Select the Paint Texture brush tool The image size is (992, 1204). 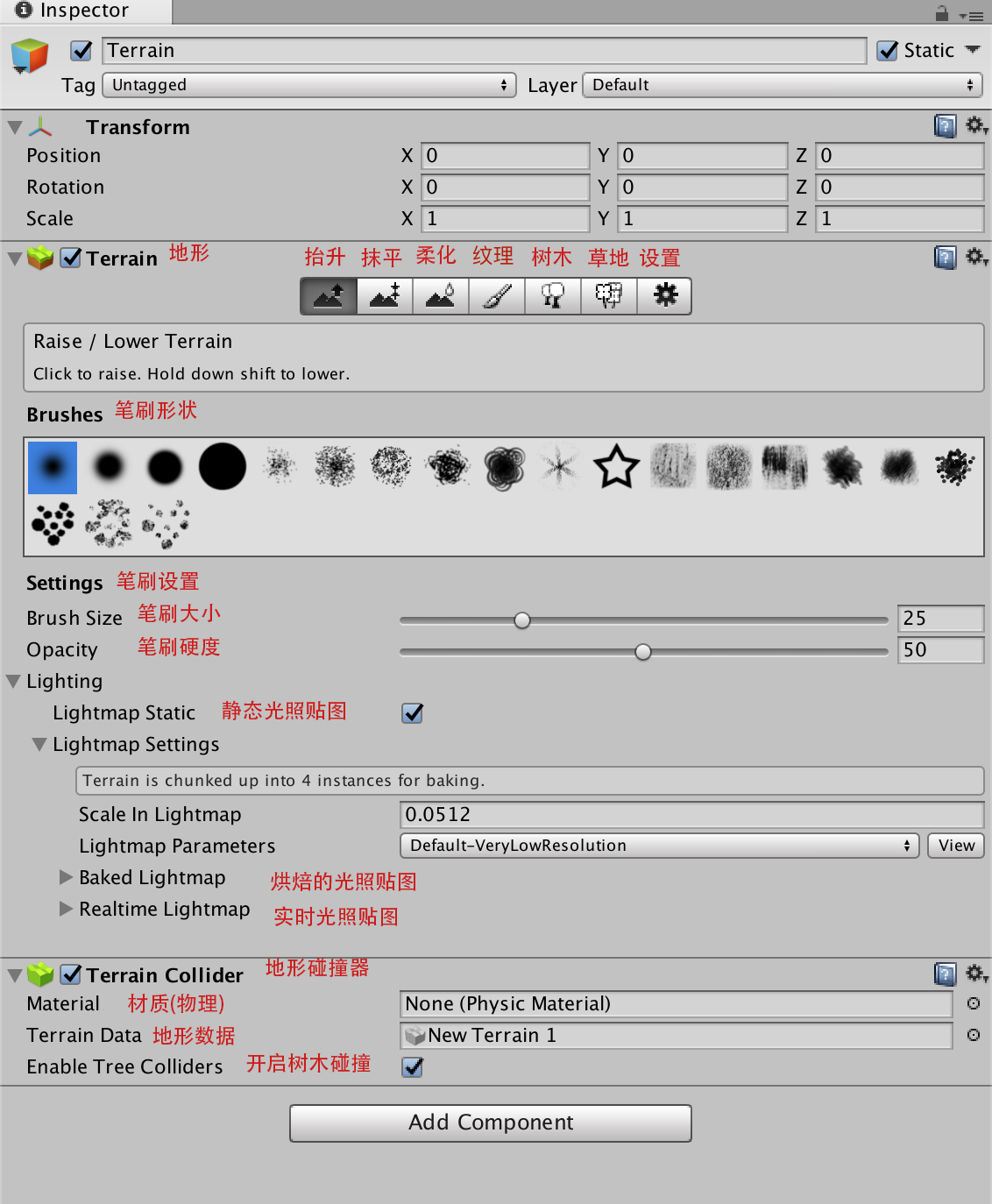[497, 296]
